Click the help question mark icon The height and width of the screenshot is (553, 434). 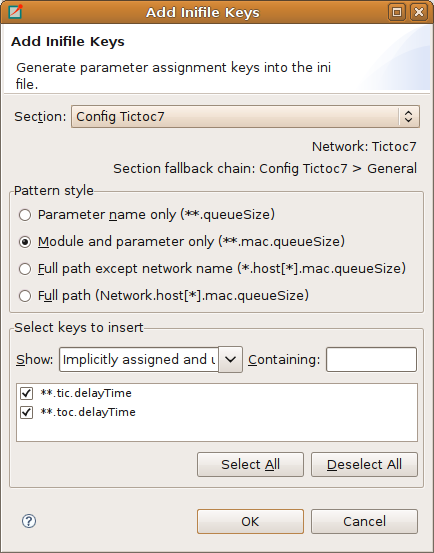click(x=29, y=521)
